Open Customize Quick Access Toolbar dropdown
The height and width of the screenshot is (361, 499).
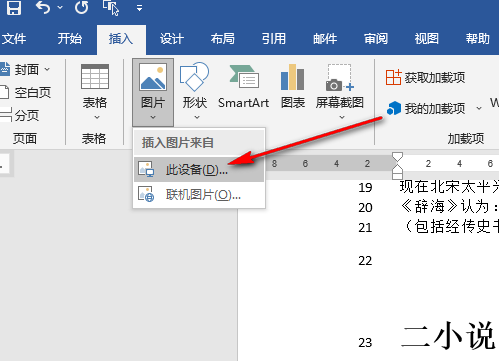[139, 8]
